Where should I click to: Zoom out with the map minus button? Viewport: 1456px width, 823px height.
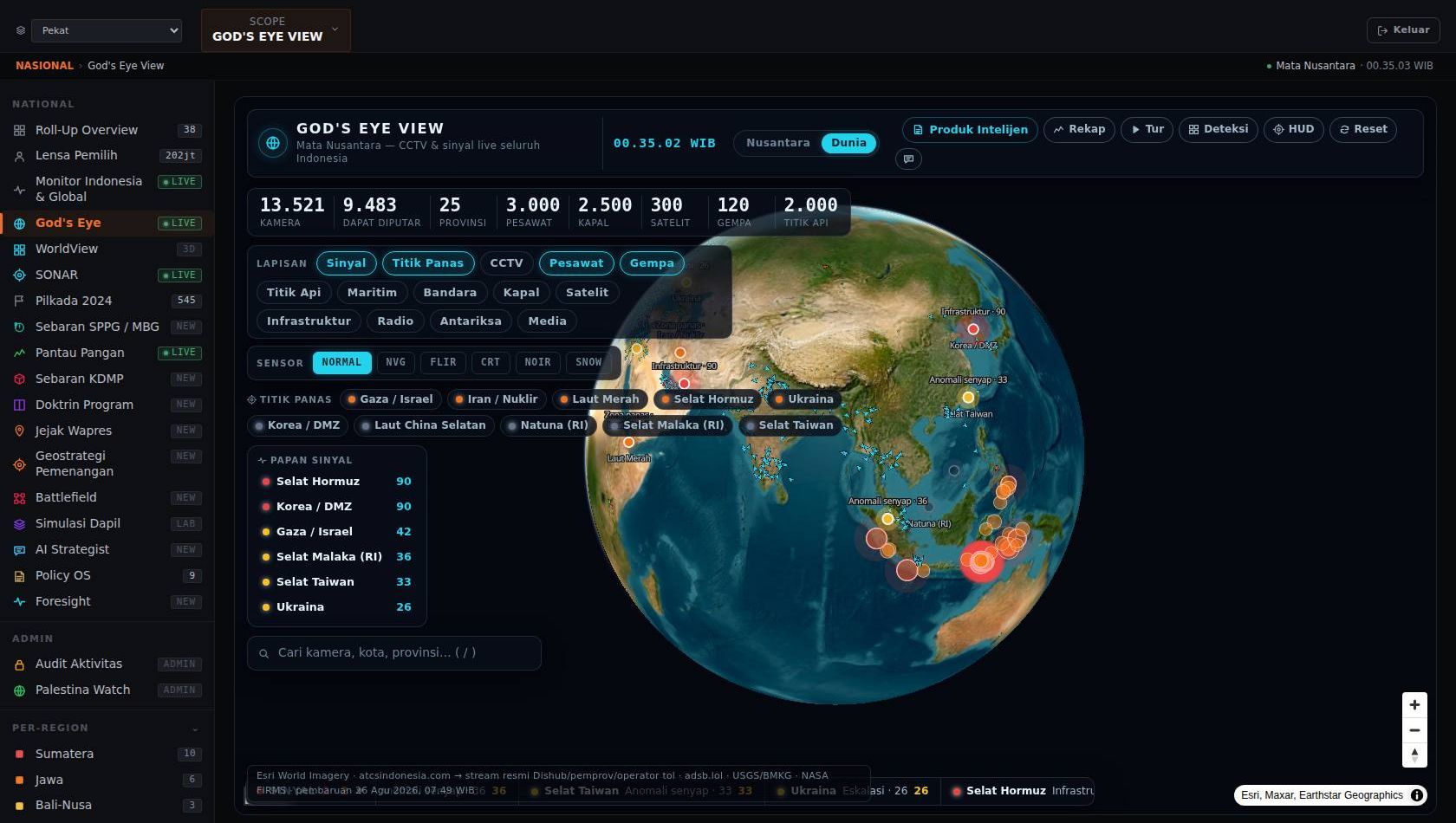pos(1414,730)
